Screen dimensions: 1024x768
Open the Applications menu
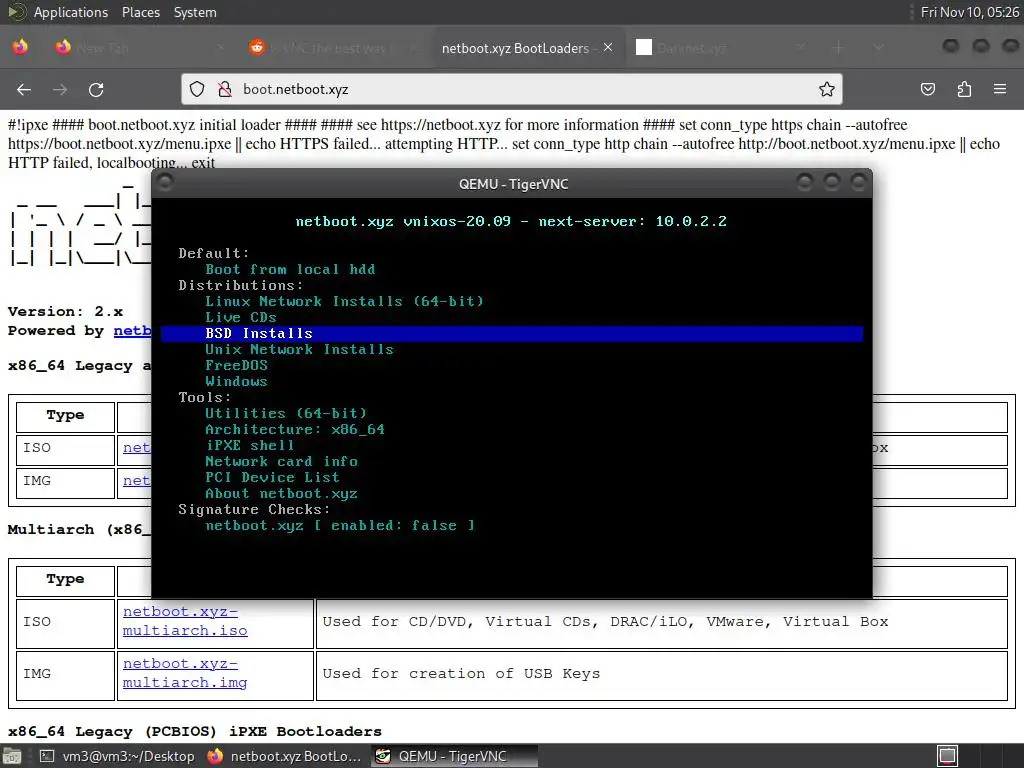[71, 12]
